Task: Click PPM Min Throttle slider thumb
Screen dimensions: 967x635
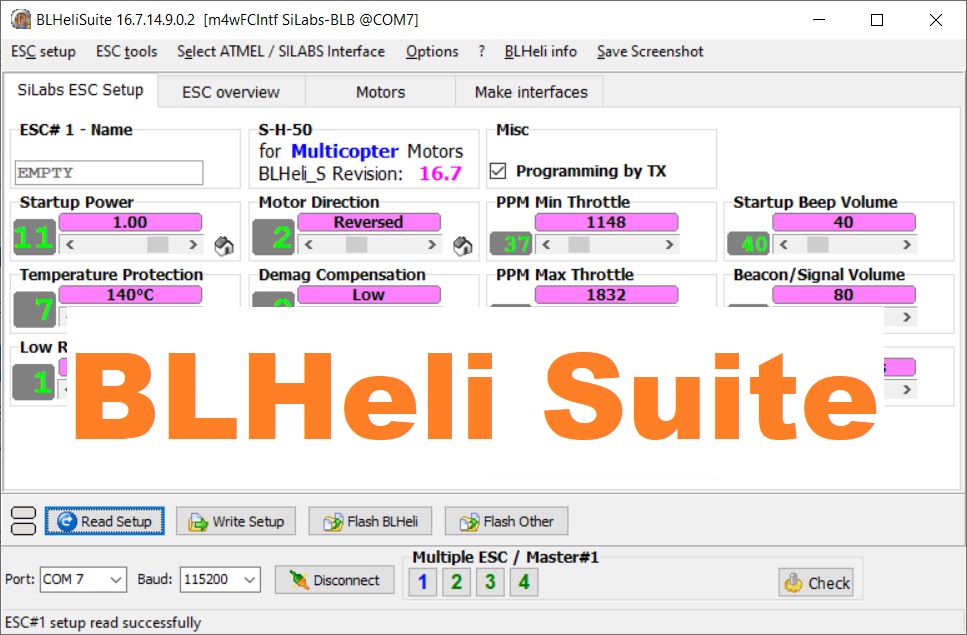Action: (578, 245)
